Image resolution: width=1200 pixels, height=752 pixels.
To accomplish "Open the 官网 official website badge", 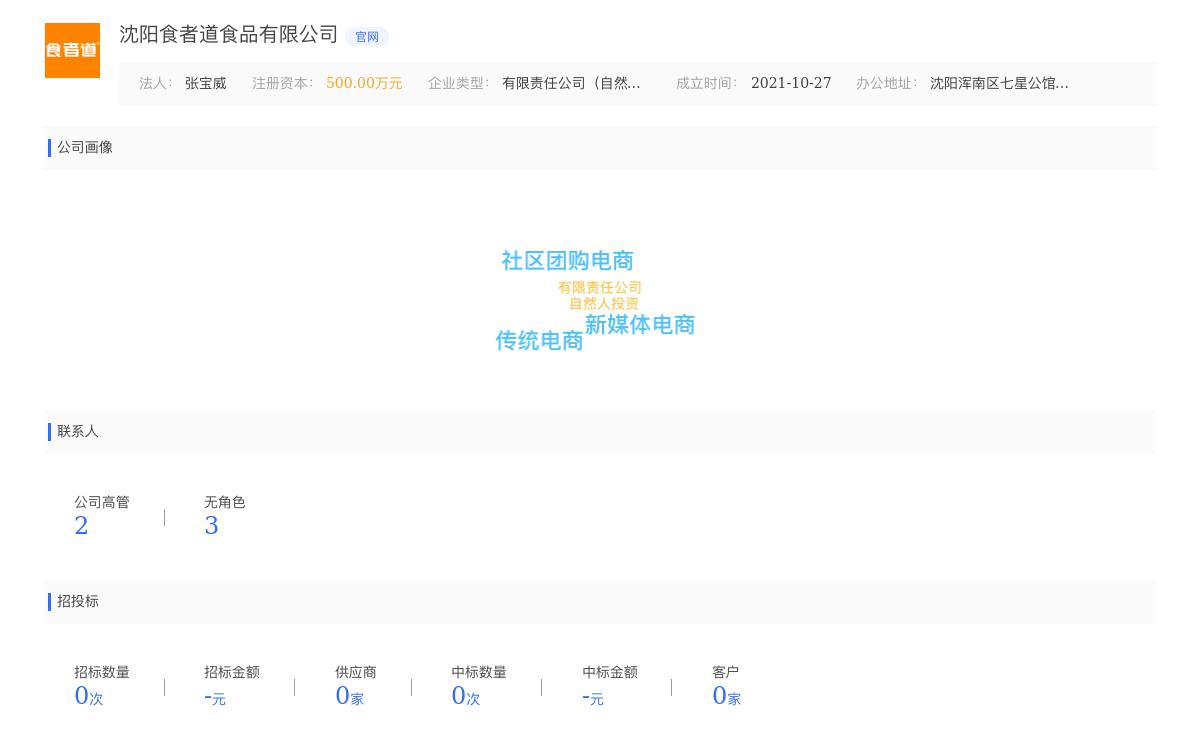I will click(367, 37).
